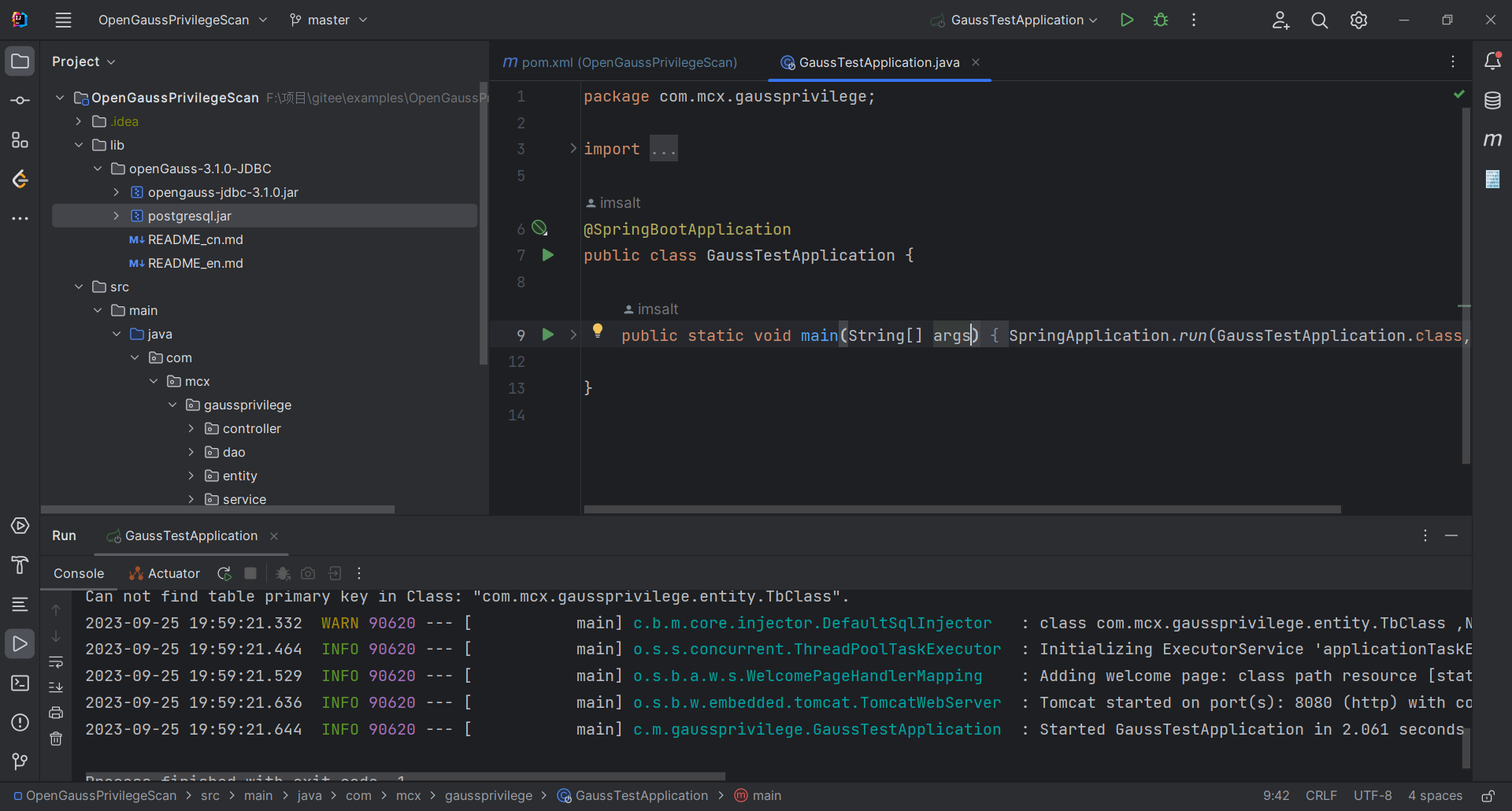
Task: Click project tree horizontal scrollbar
Action: coord(217,509)
